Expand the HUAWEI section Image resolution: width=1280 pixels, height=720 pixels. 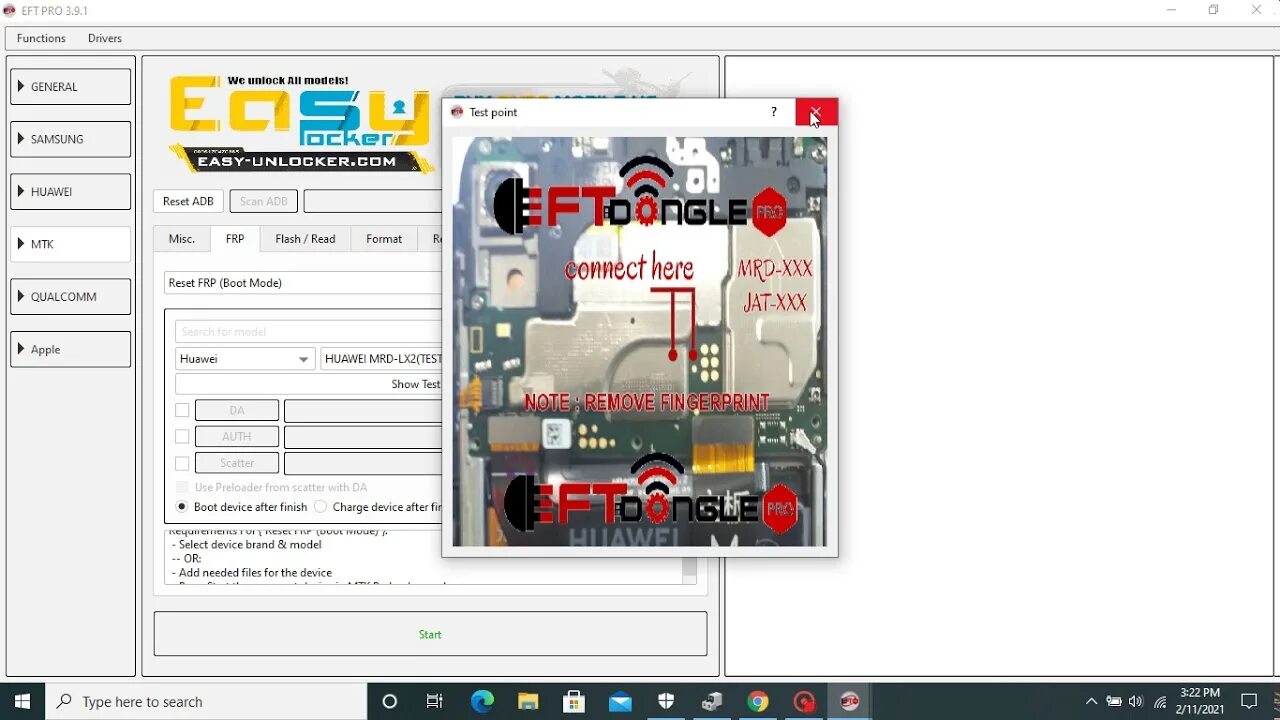click(x=70, y=192)
